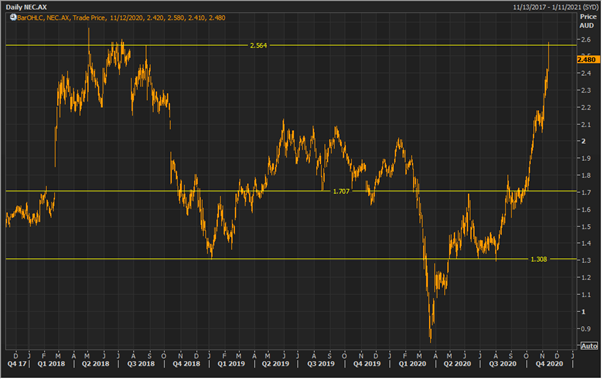Click the Q4 2018 quarter label
Viewport: 602px width, 379px height.
(186, 364)
